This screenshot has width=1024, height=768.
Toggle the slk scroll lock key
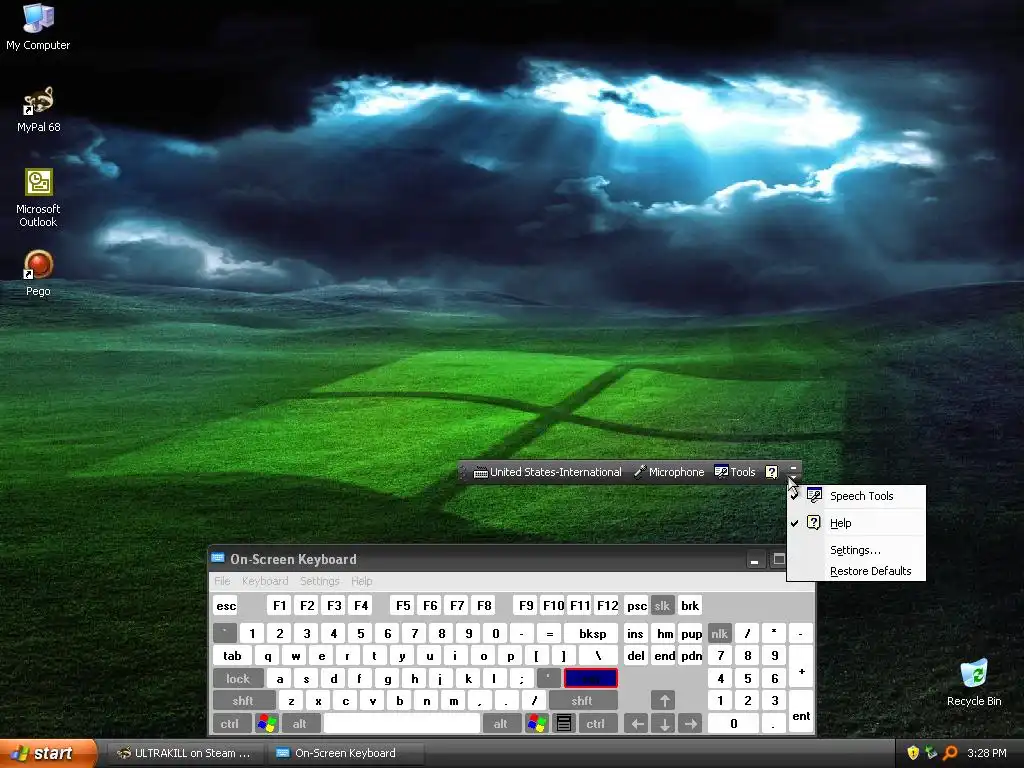[662, 605]
